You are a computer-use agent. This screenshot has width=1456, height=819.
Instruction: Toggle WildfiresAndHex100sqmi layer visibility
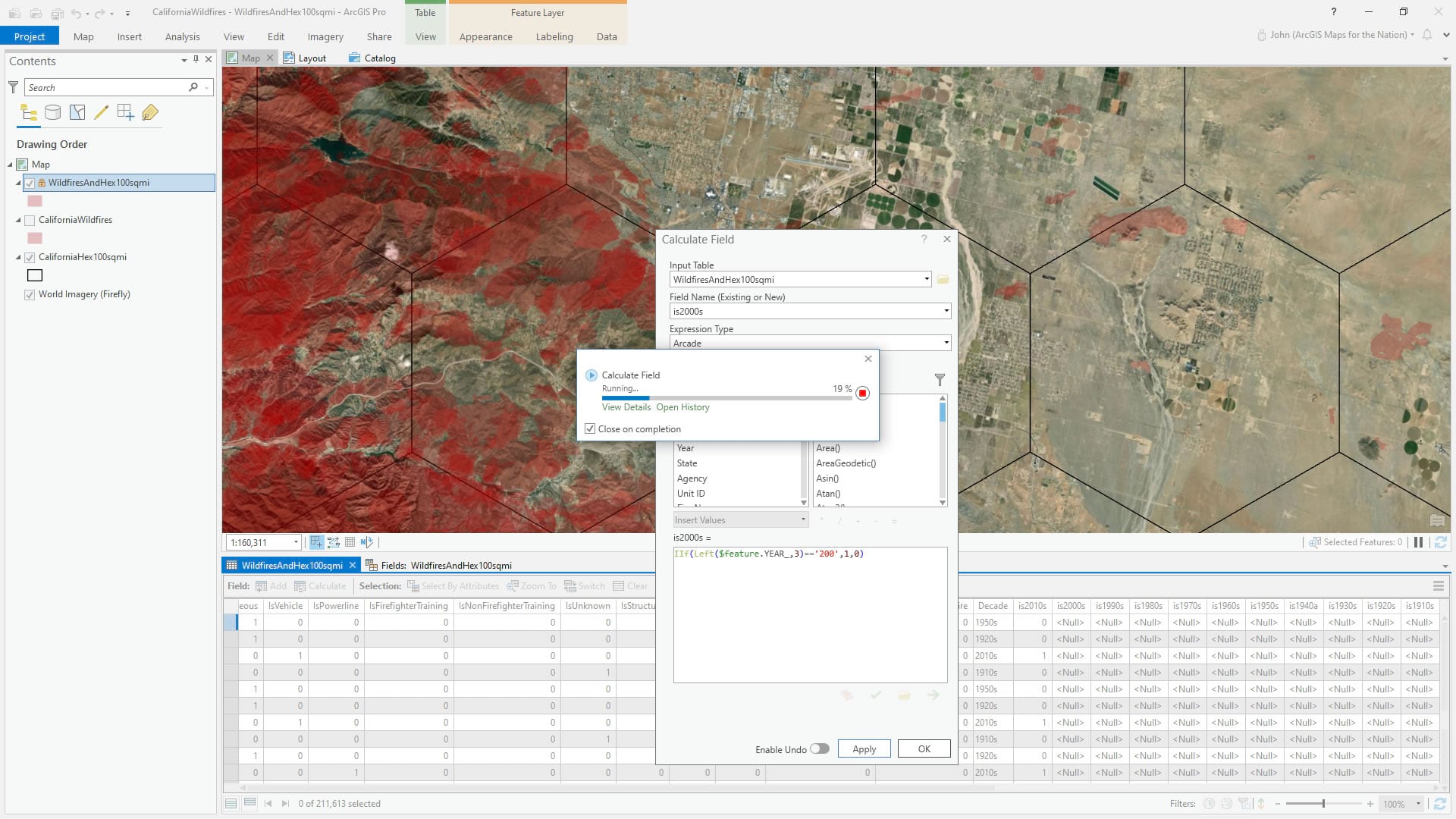[30, 183]
